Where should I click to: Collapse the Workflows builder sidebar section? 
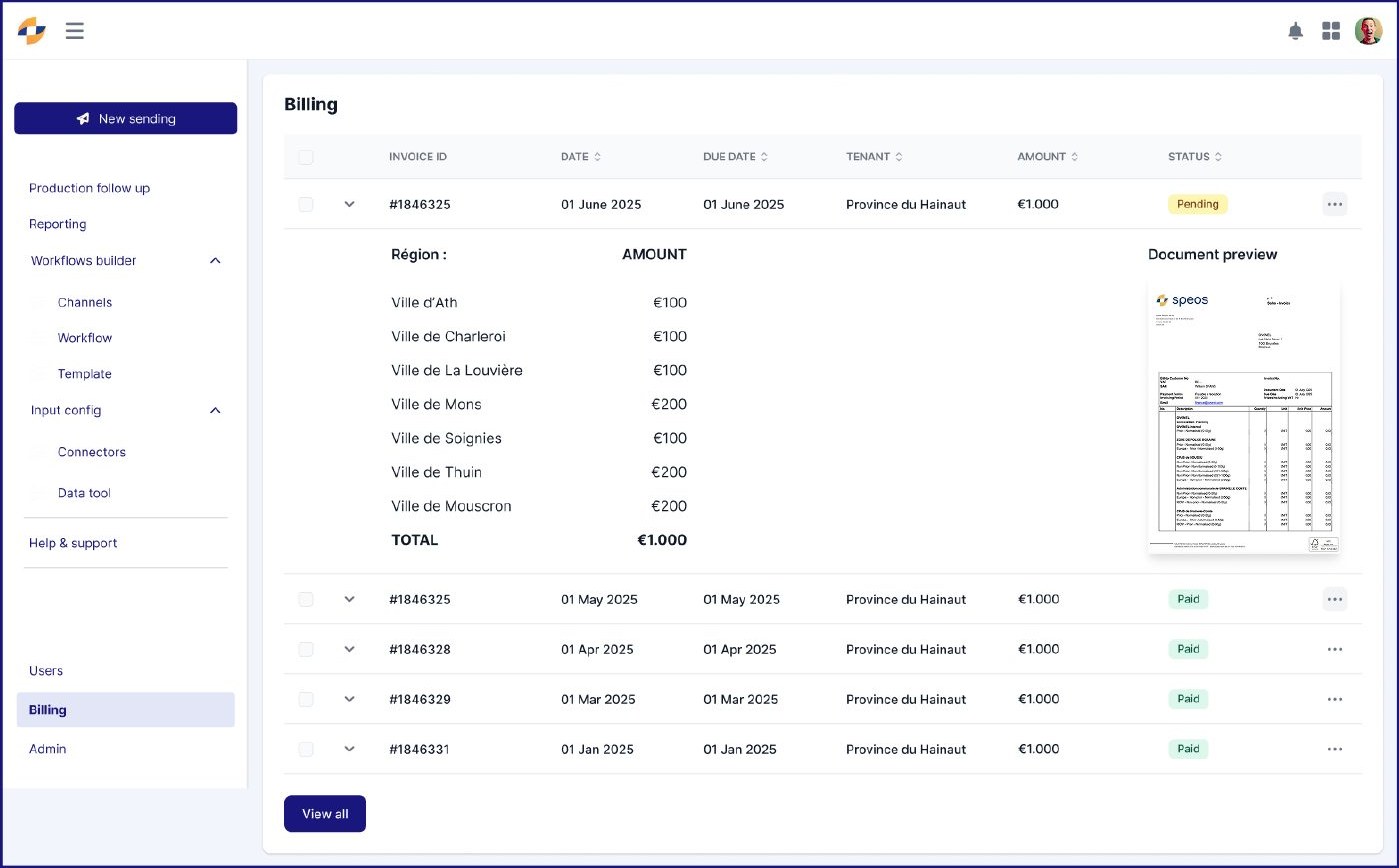pos(215,261)
